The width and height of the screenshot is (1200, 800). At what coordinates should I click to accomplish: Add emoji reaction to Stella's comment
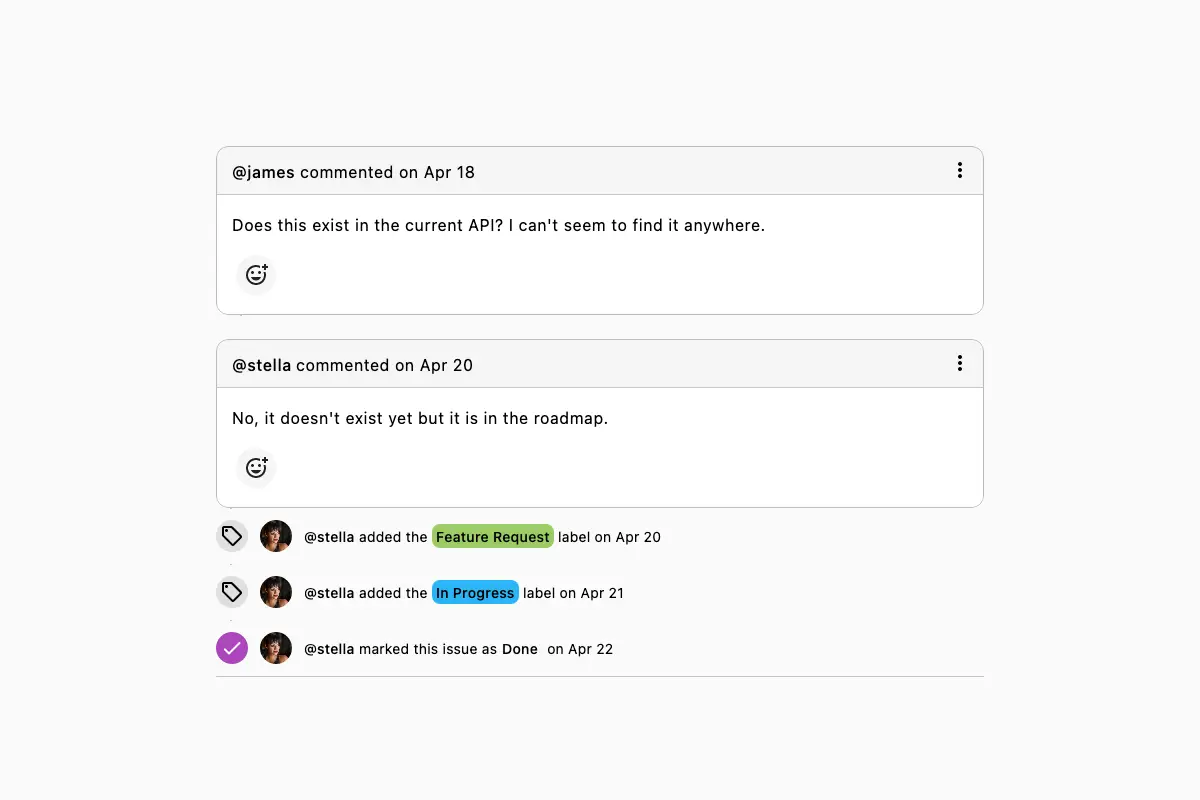(x=256, y=468)
